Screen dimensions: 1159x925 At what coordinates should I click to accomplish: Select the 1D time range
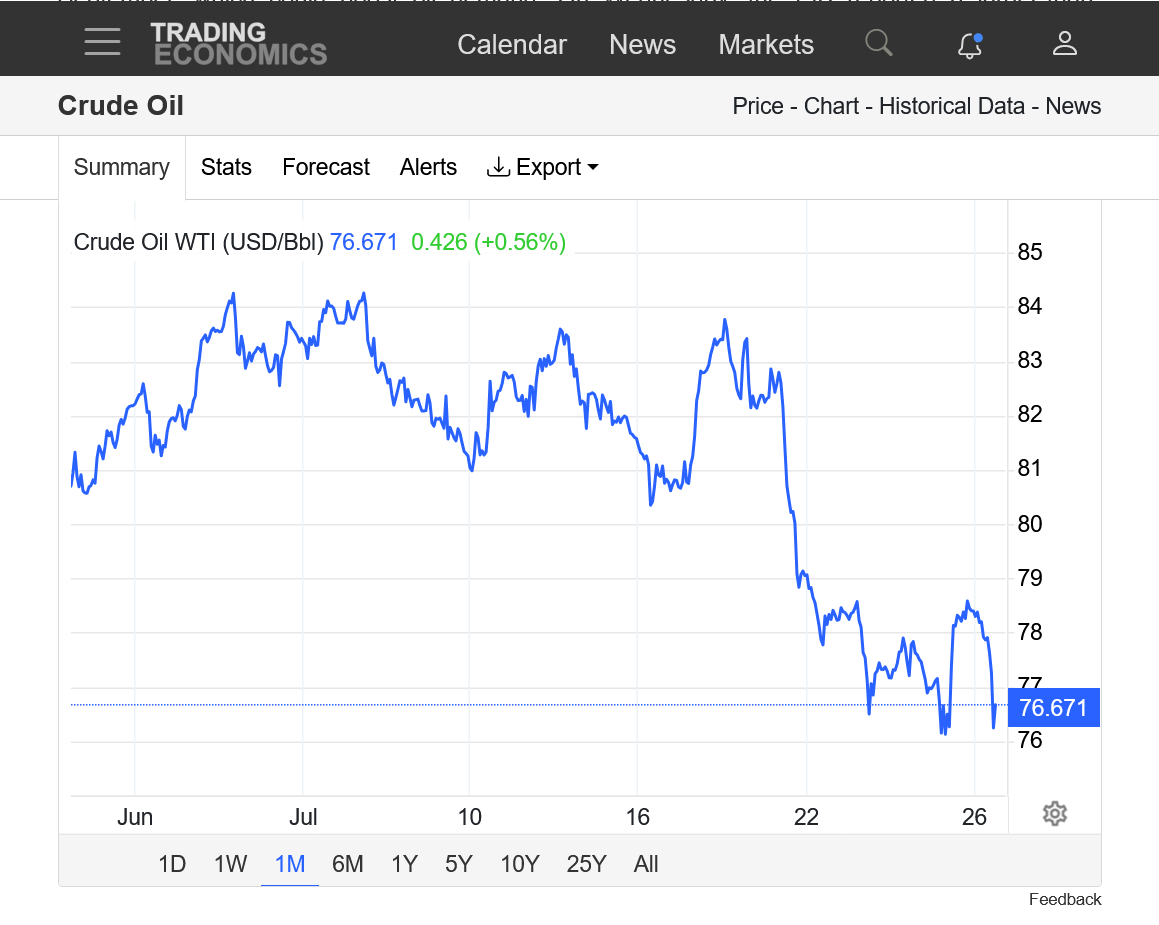tap(172, 864)
